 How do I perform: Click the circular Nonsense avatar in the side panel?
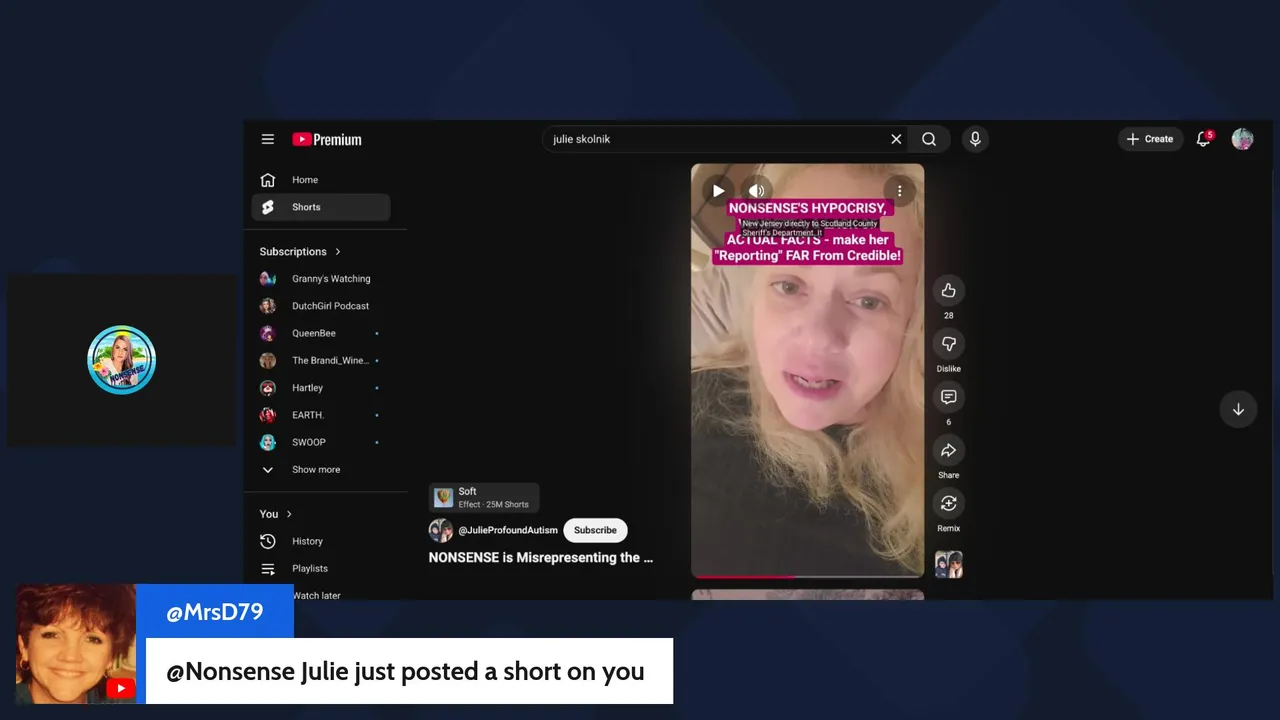121,360
